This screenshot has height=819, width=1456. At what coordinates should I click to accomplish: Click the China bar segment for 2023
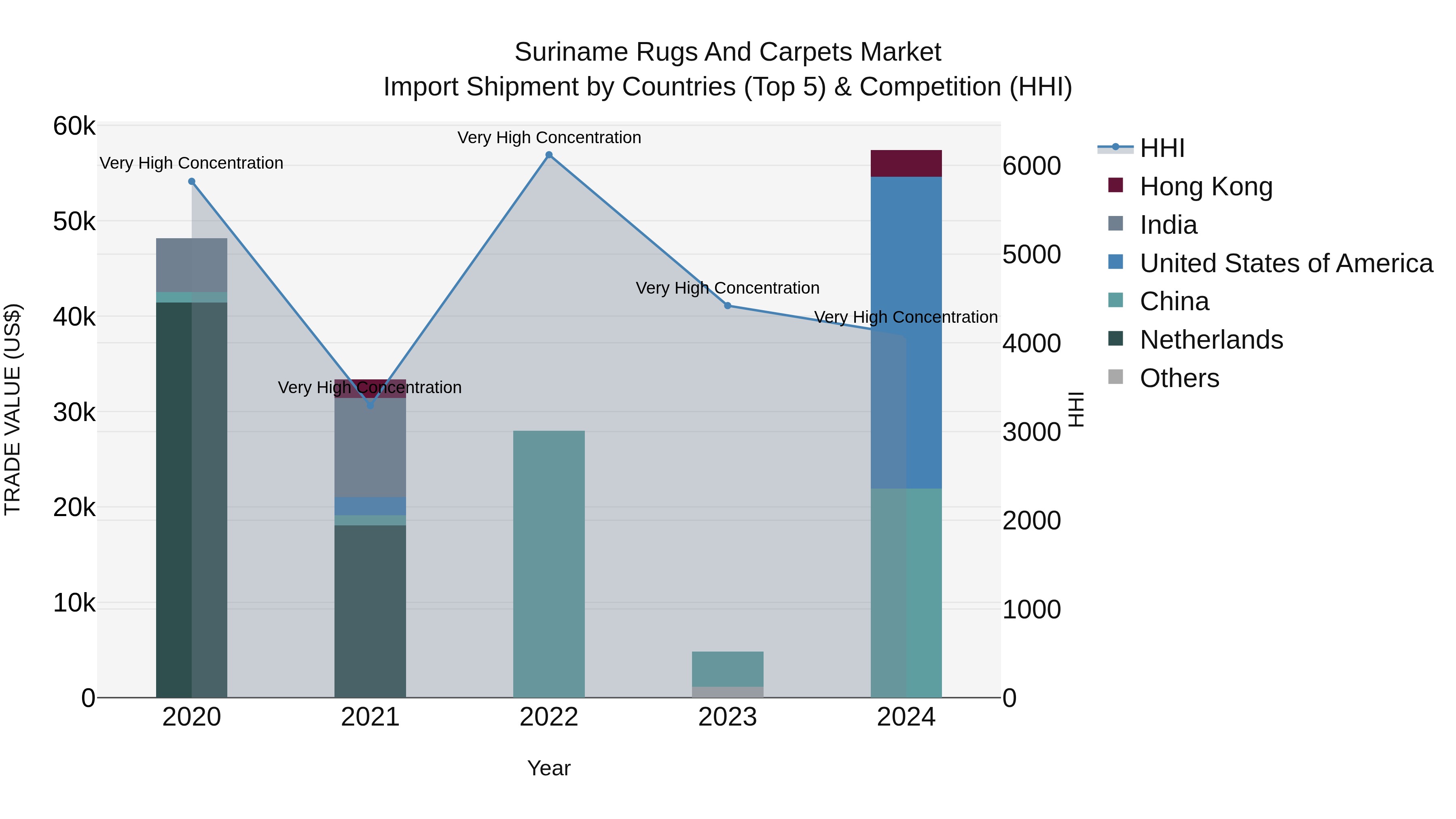(x=728, y=669)
